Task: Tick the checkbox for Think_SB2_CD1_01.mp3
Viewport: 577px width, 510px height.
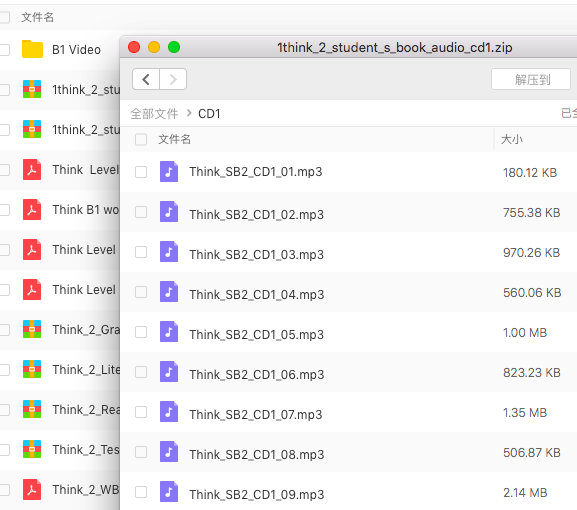Action: click(141, 172)
